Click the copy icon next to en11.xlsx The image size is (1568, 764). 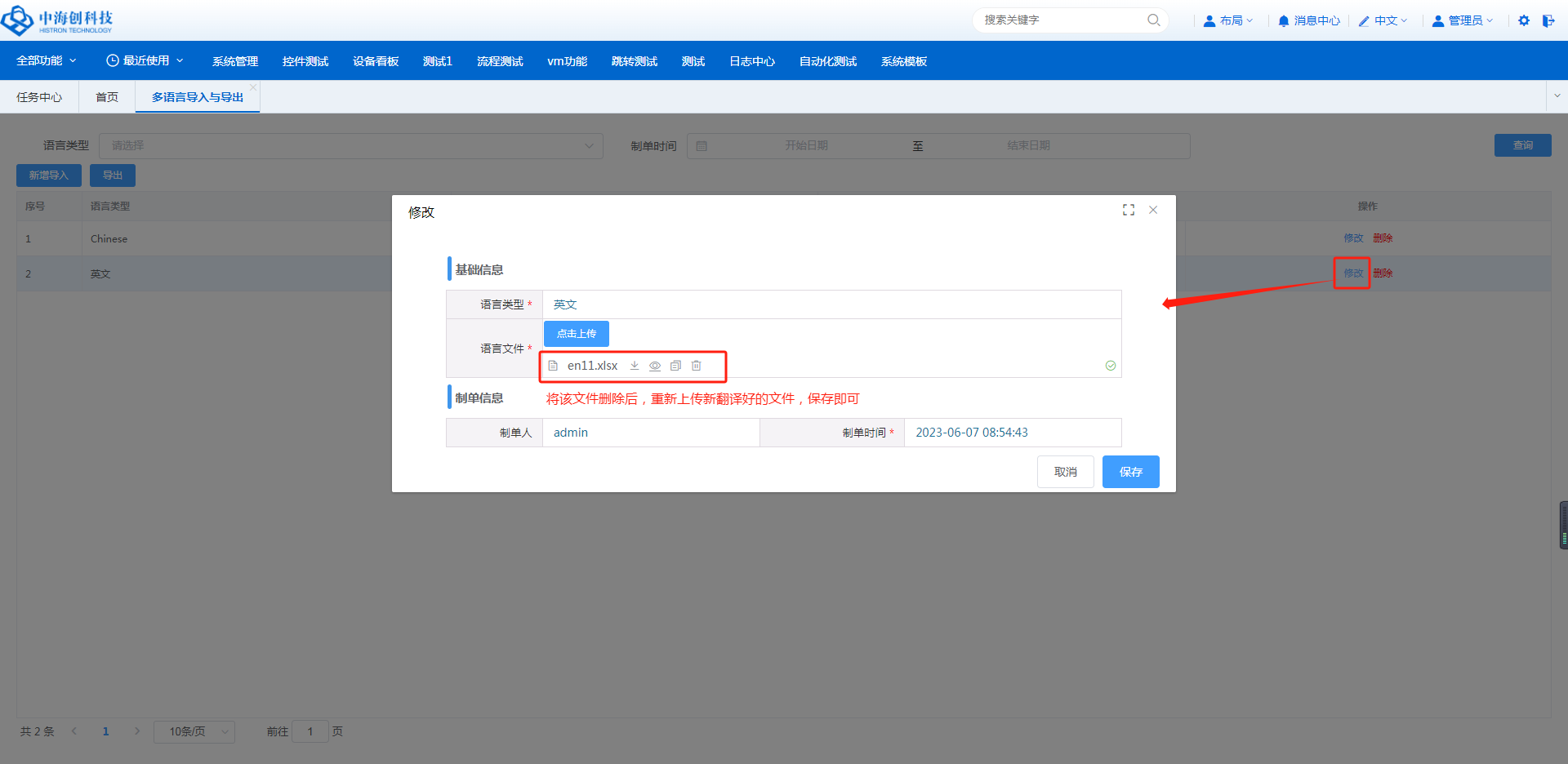(x=675, y=366)
